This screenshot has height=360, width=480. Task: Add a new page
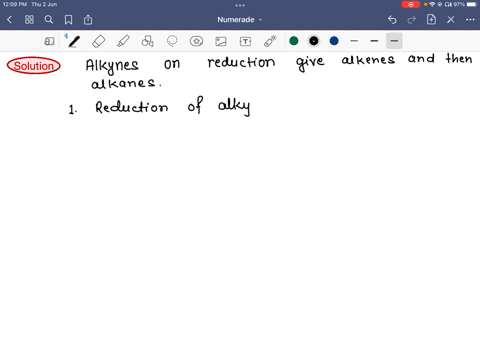[x=431, y=19]
